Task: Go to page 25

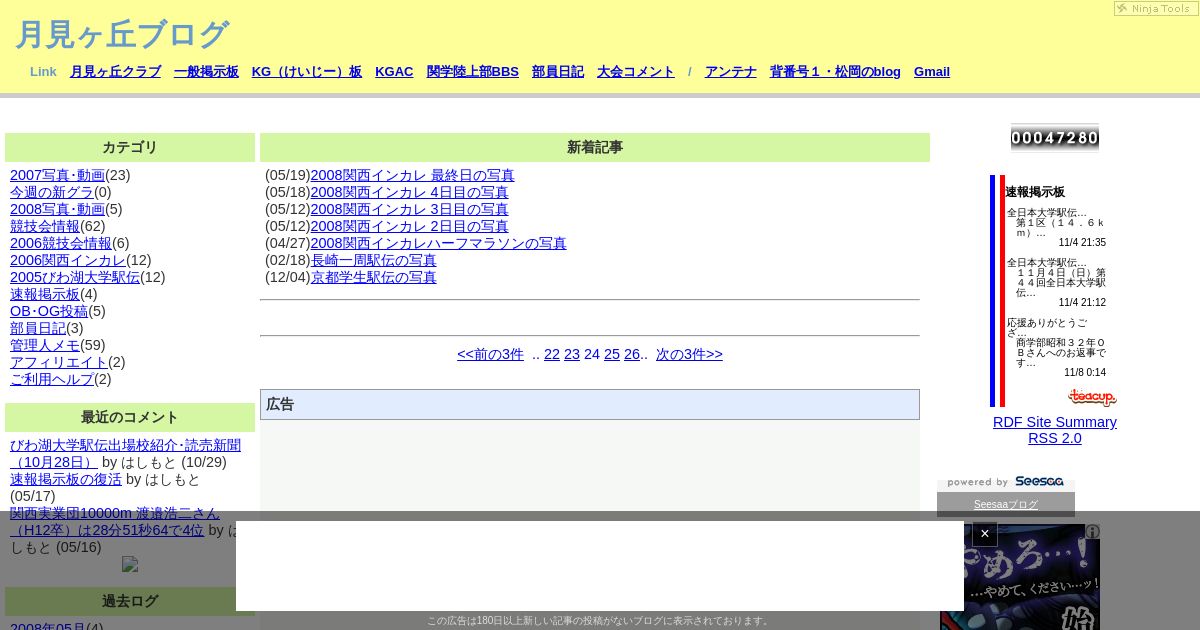Action: 612,354
